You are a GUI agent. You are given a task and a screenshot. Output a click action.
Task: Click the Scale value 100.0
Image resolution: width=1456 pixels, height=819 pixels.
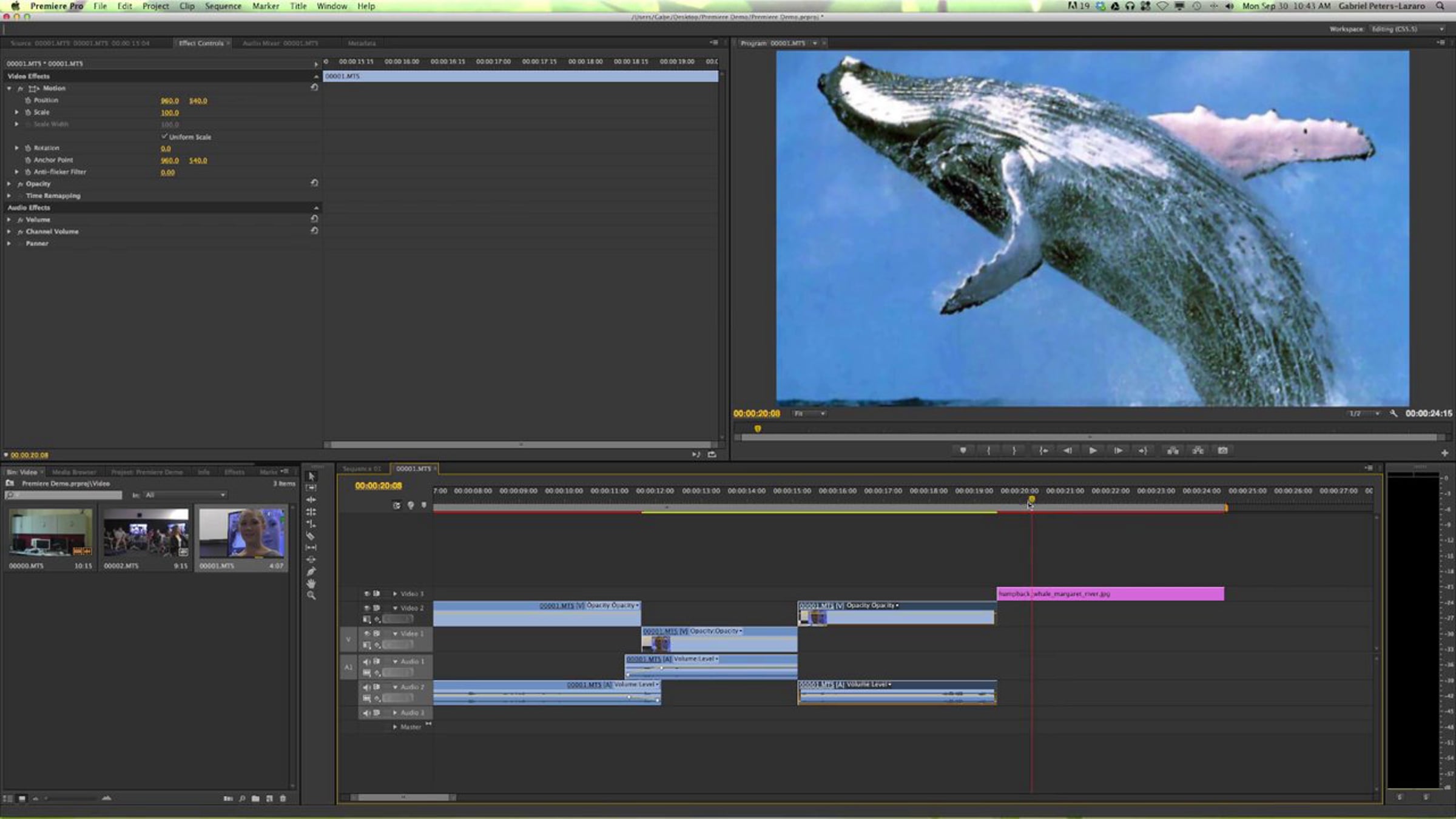169,113
